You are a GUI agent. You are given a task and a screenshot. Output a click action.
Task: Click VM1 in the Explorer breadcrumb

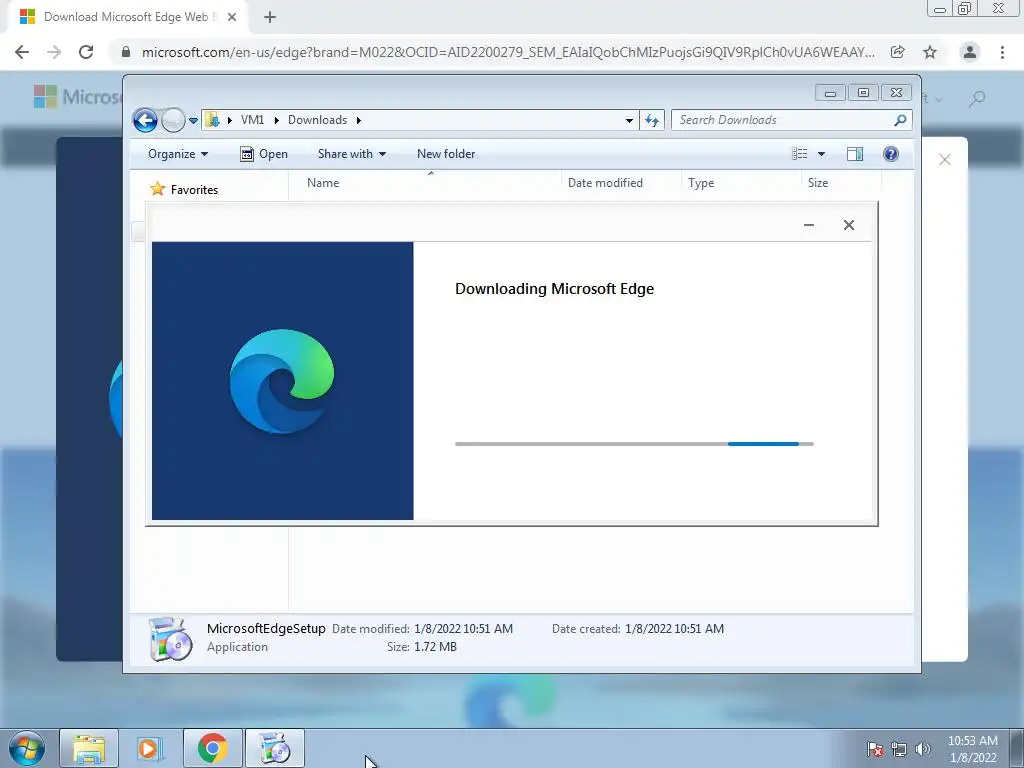click(x=252, y=120)
